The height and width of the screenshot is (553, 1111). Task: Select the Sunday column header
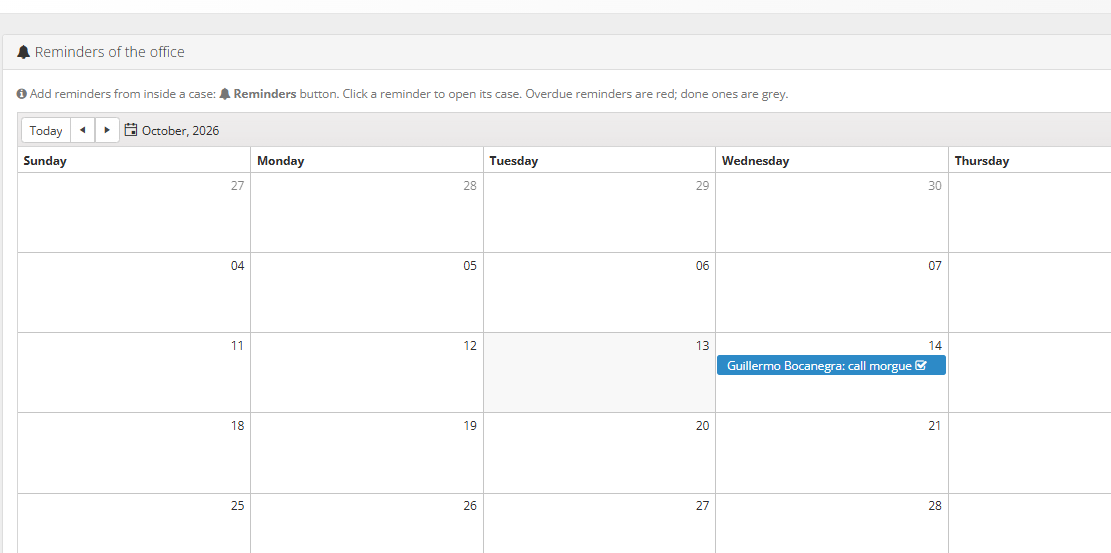coord(134,160)
